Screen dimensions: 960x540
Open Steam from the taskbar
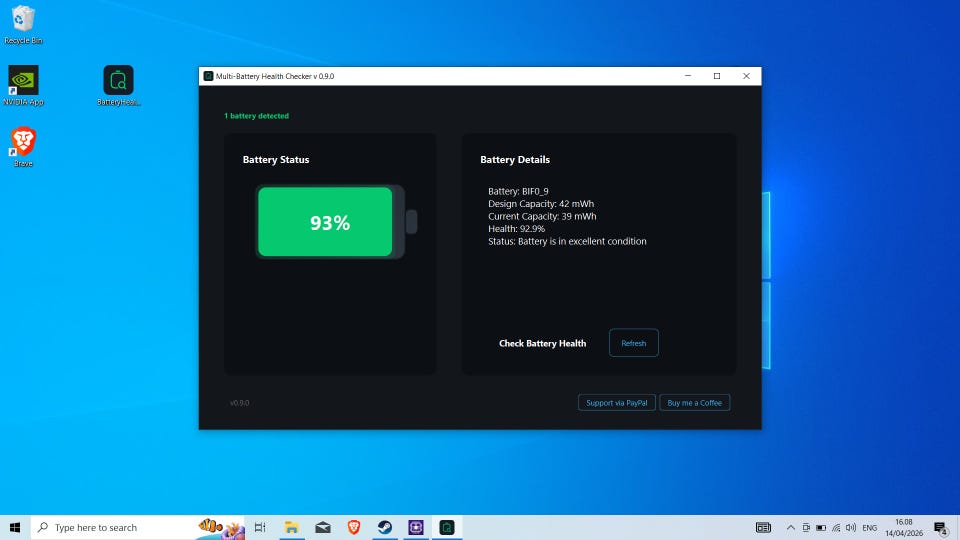pos(385,527)
